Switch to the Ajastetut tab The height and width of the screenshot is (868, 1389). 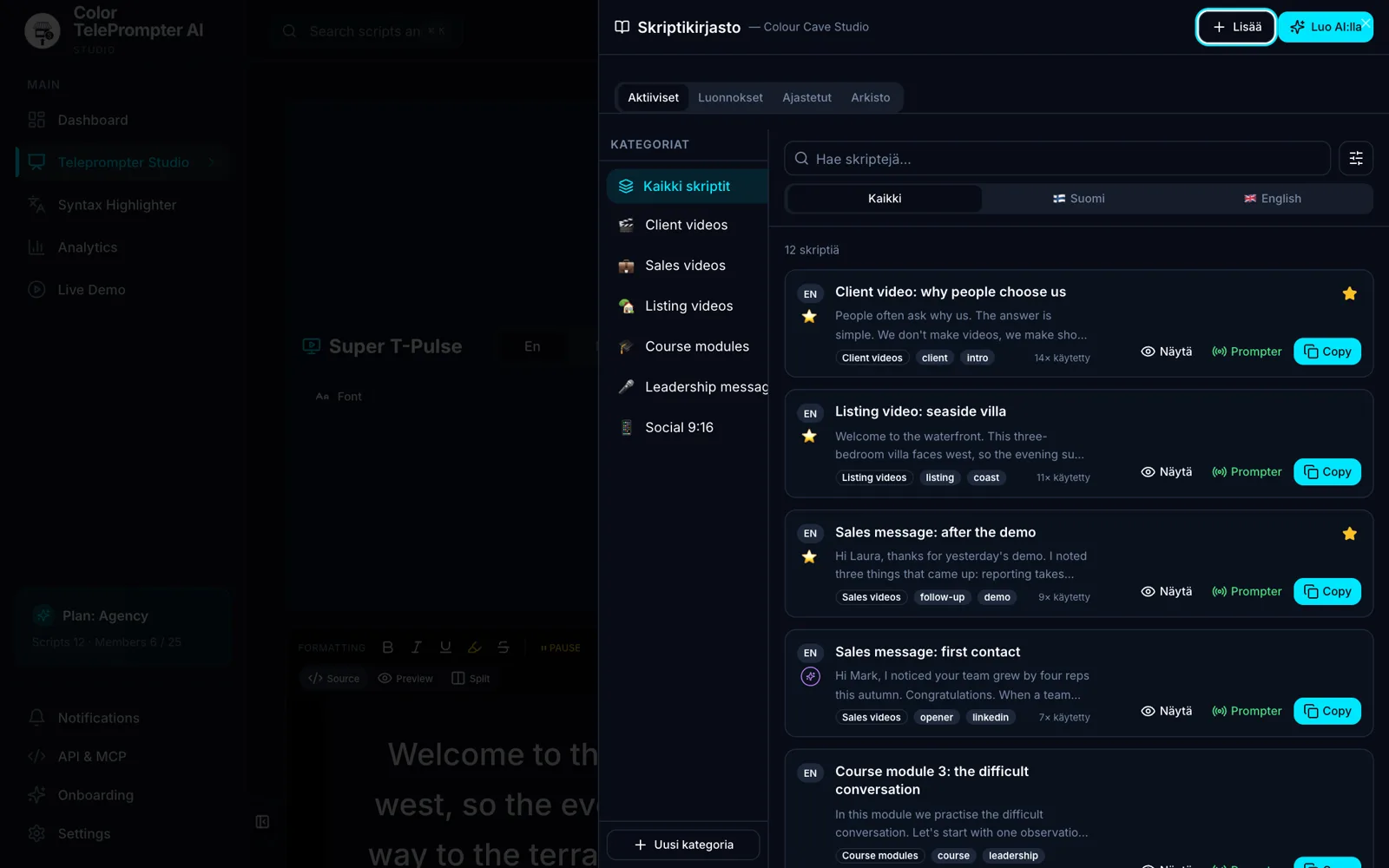coord(806,97)
